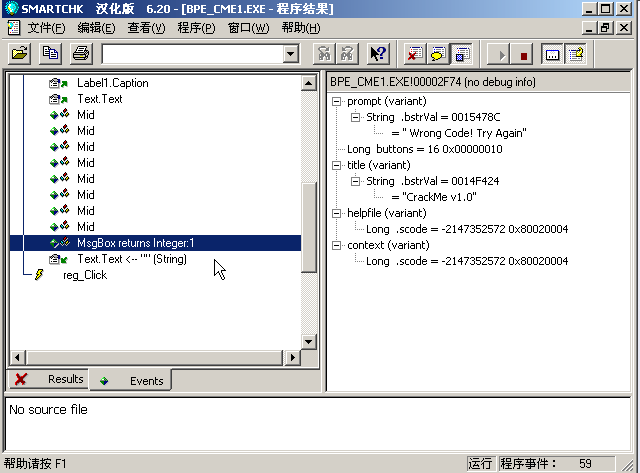Image resolution: width=640 pixels, height=473 pixels.
Task: Open the 文件(F) menu
Action: coord(46,28)
